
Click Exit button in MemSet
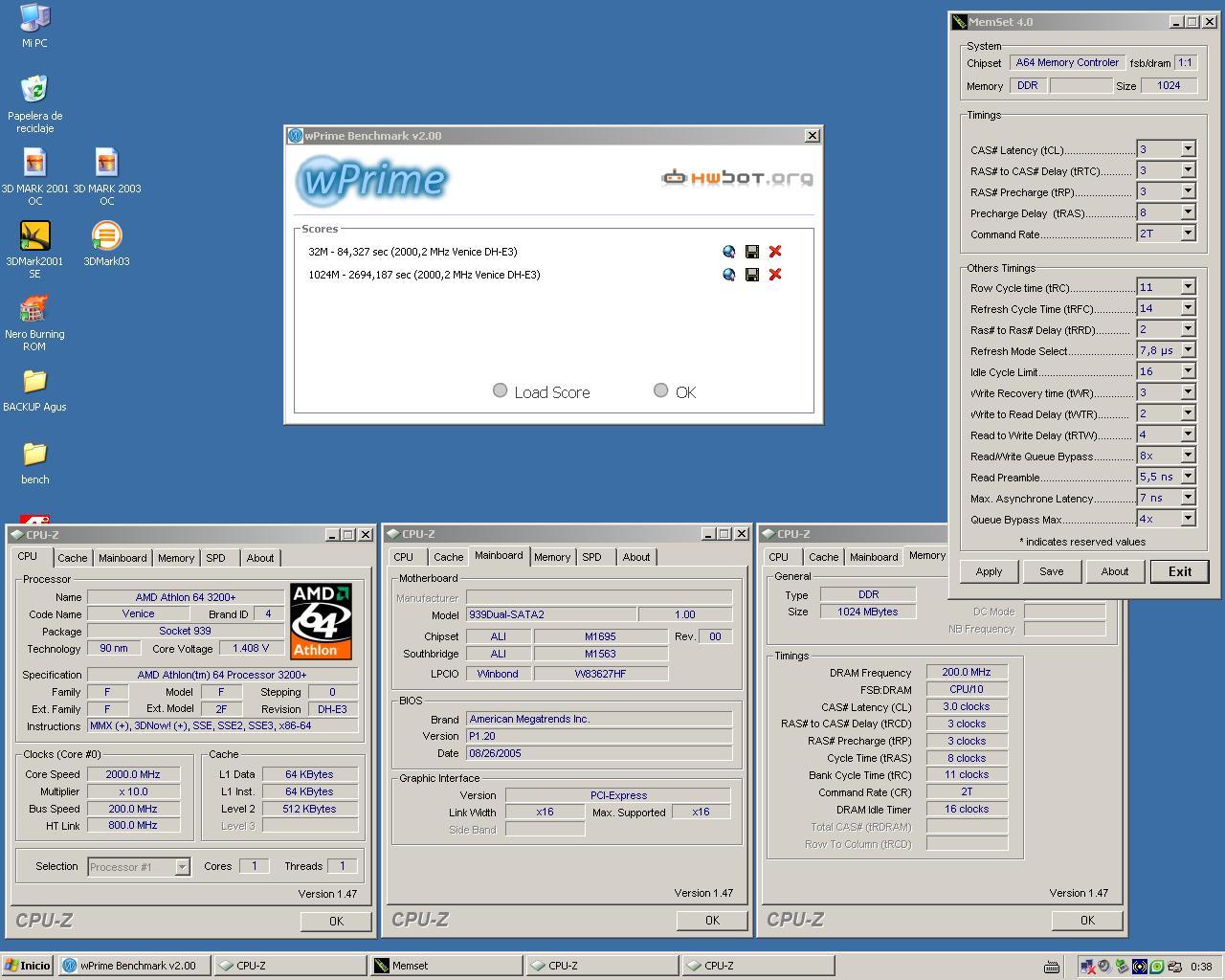1179,571
